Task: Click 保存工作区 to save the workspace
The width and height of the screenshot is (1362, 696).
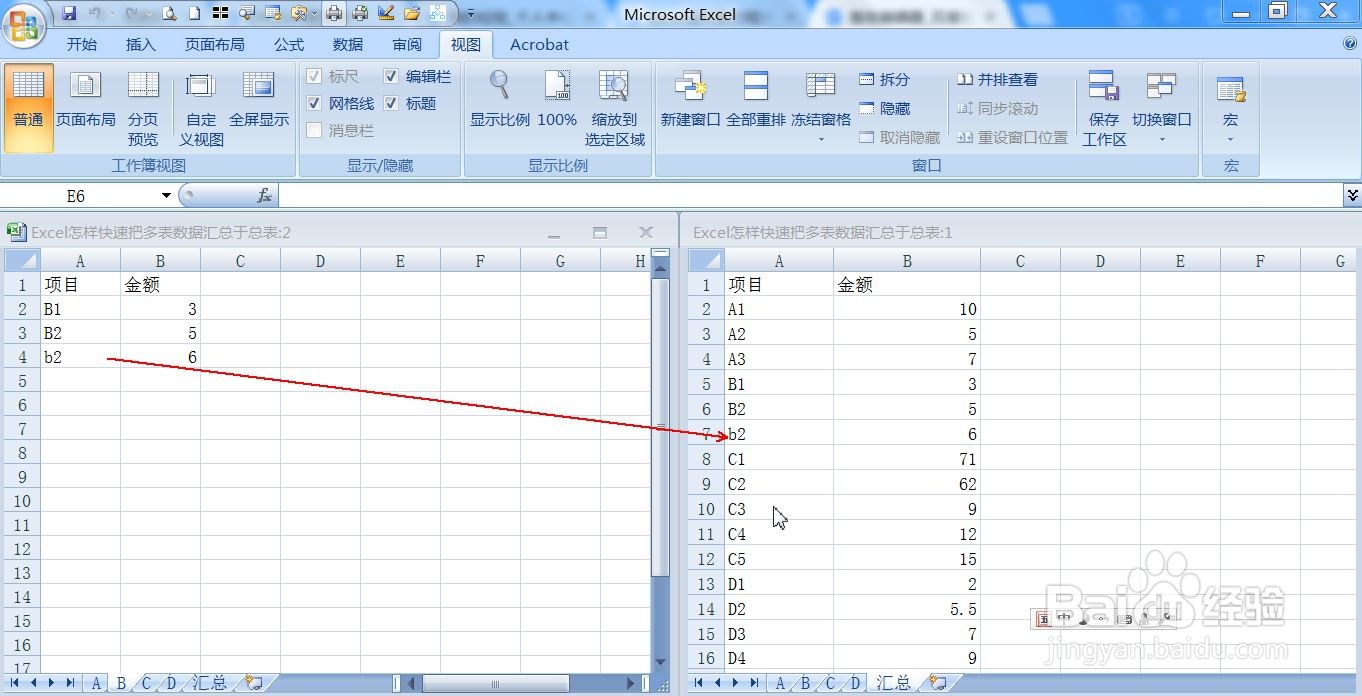Action: point(1104,107)
